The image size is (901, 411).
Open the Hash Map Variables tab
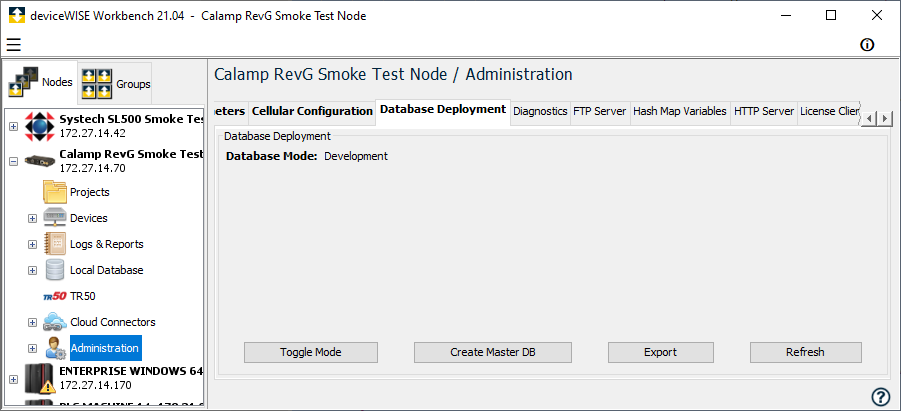point(680,112)
